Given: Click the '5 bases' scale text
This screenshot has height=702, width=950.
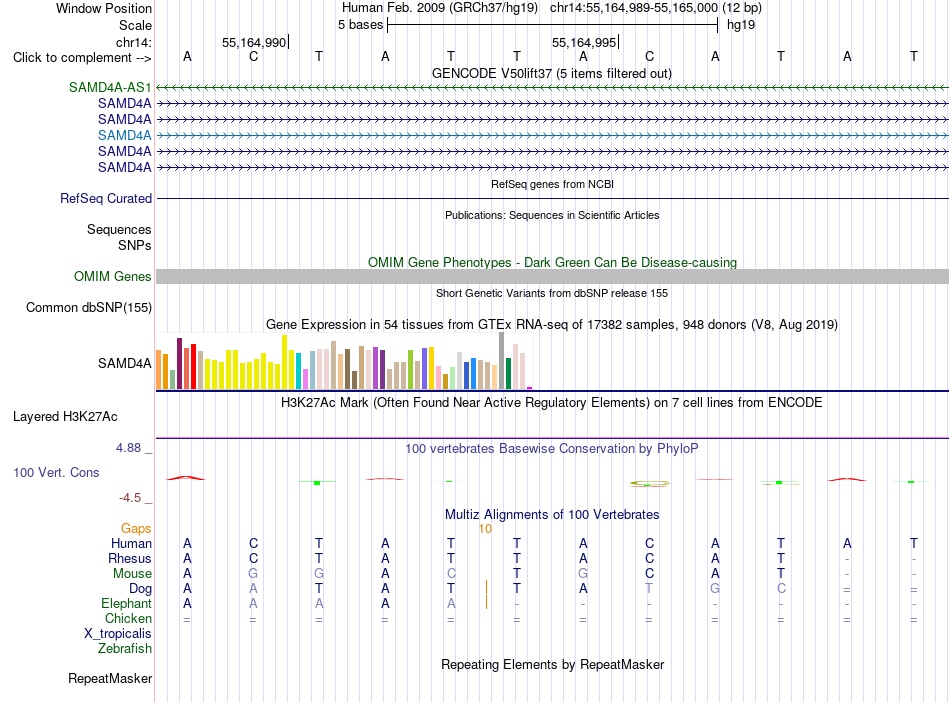Looking at the screenshot, I should click(360, 25).
